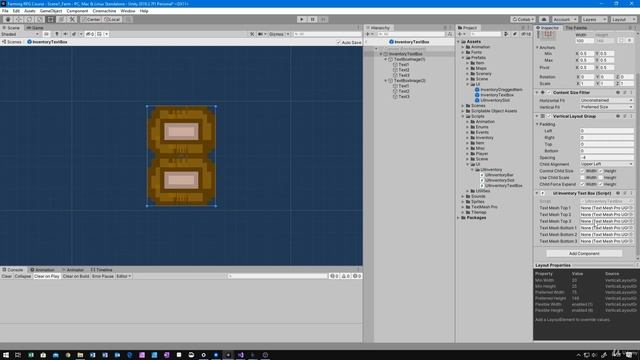Pause the game with the pause button
Screen dimensions: 640x360
pos(313,19)
